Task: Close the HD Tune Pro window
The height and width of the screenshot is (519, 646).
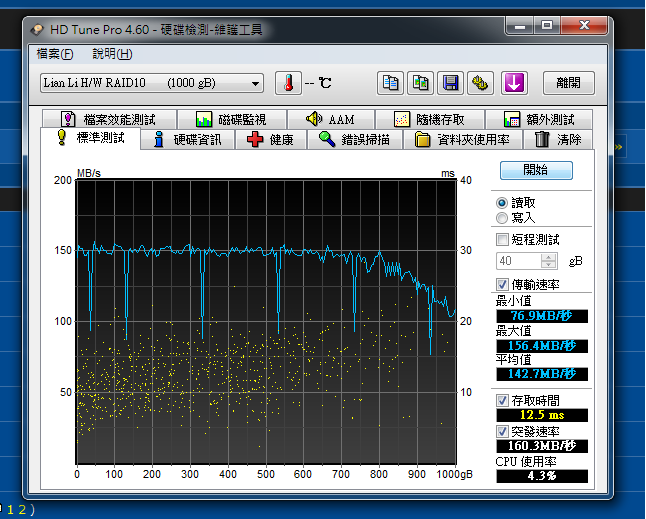Action: 584,26
